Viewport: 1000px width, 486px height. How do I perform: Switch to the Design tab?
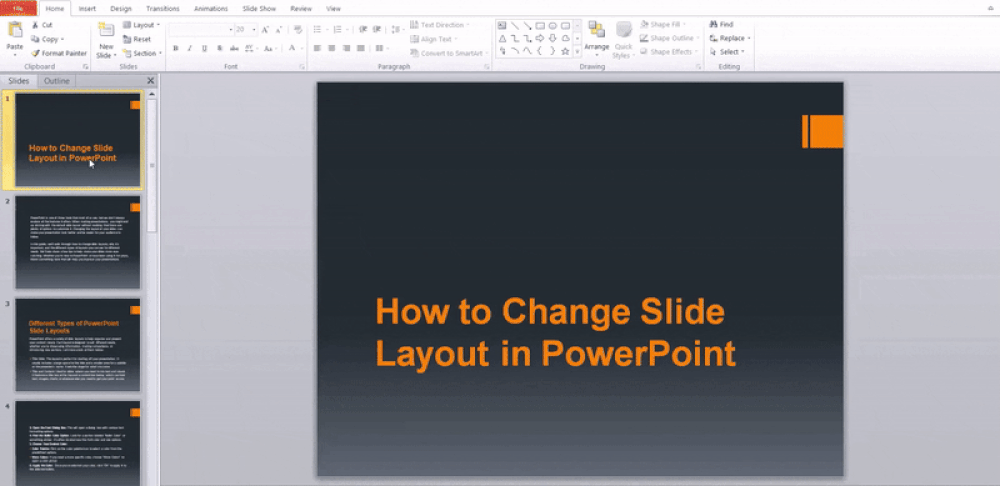(x=121, y=9)
